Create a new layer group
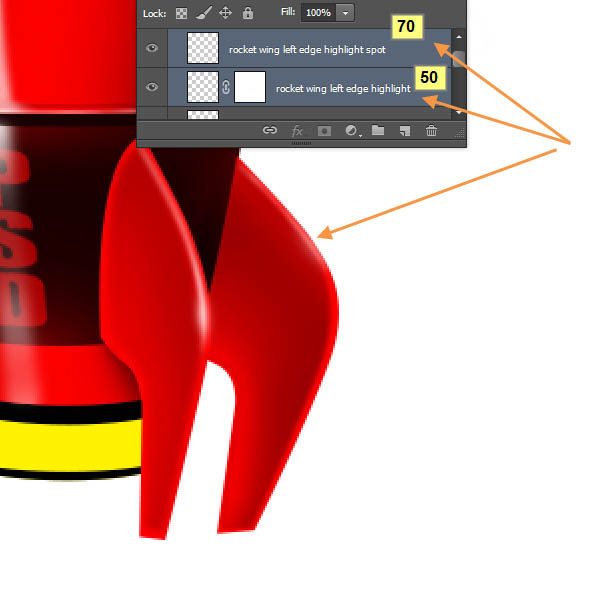Image resolution: width=600 pixels, height=600 pixels. [378, 130]
